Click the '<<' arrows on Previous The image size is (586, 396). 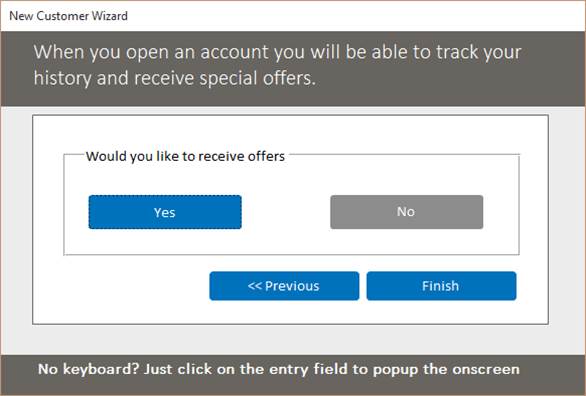255,286
